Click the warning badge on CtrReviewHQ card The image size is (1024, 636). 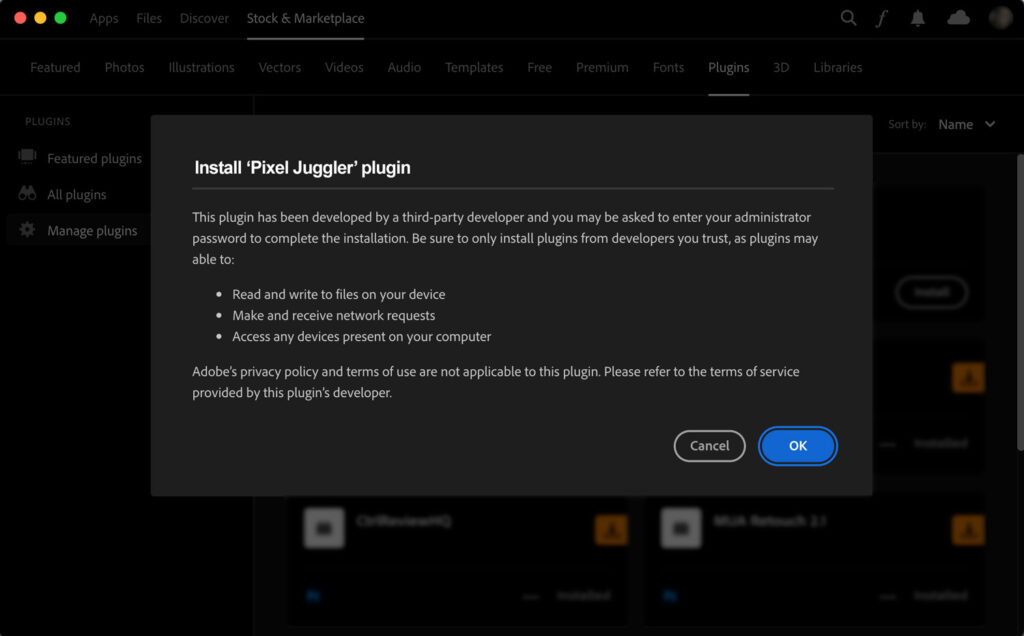[611, 530]
